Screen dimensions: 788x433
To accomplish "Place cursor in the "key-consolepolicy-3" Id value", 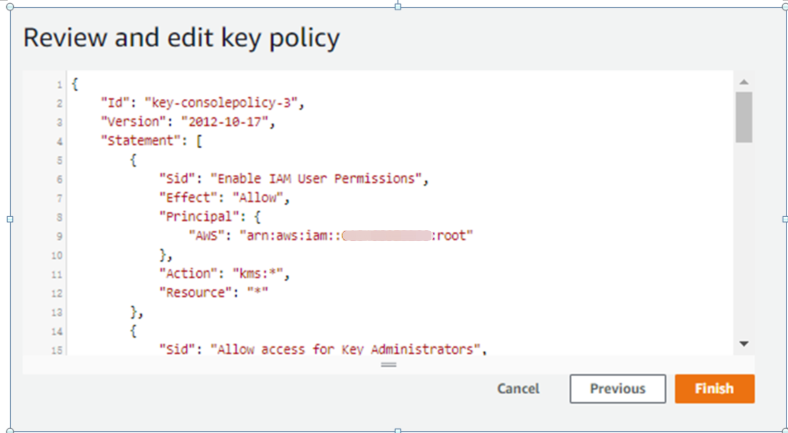I will pos(225,103).
